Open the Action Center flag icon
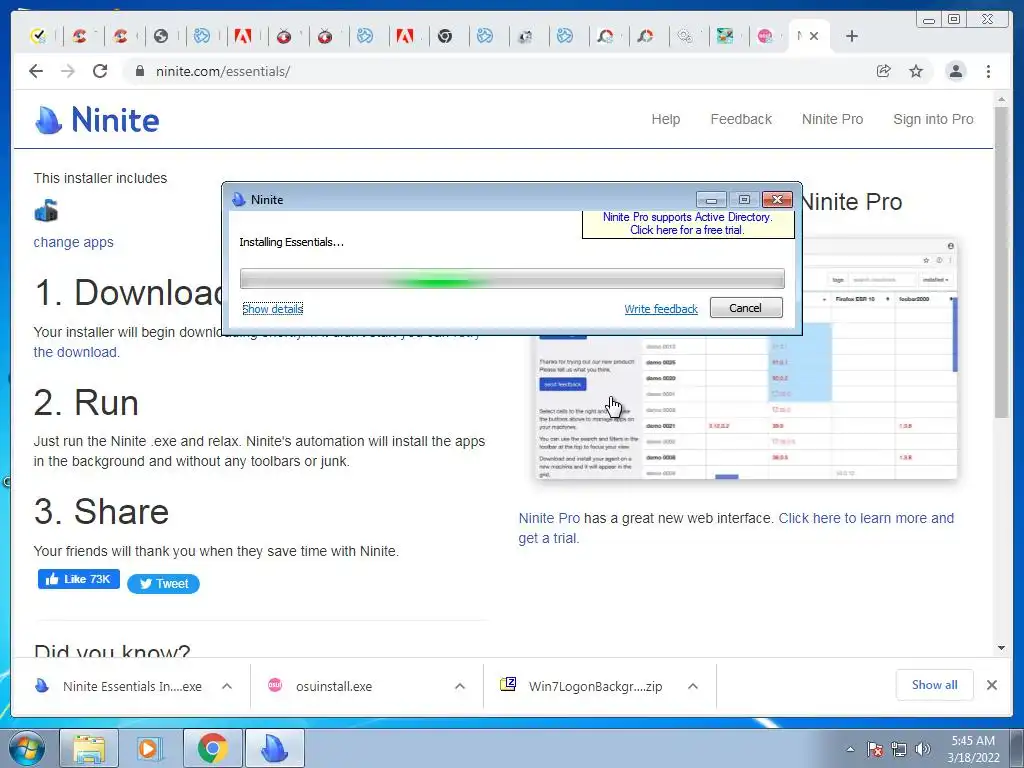Viewport: 1024px width, 768px height. [875, 749]
